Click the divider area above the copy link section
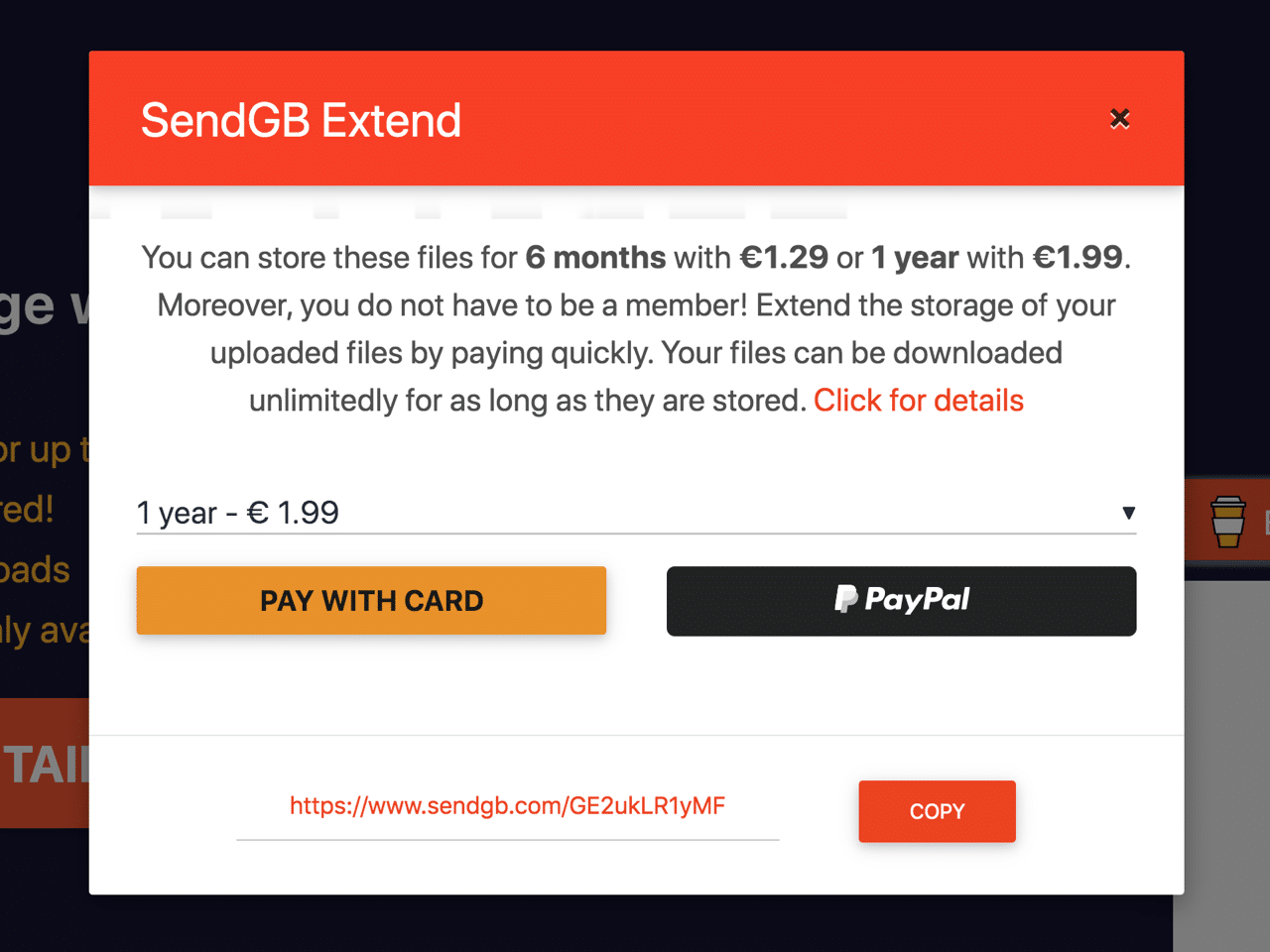 (x=635, y=734)
